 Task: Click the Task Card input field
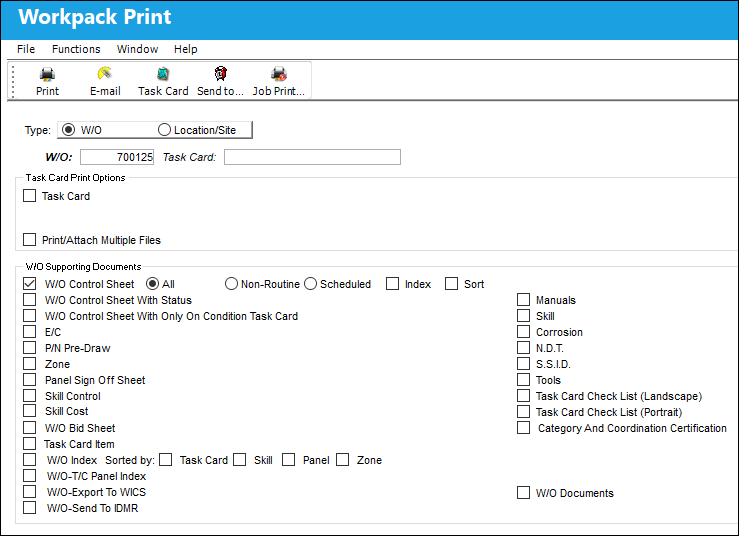pyautogui.click(x=312, y=157)
